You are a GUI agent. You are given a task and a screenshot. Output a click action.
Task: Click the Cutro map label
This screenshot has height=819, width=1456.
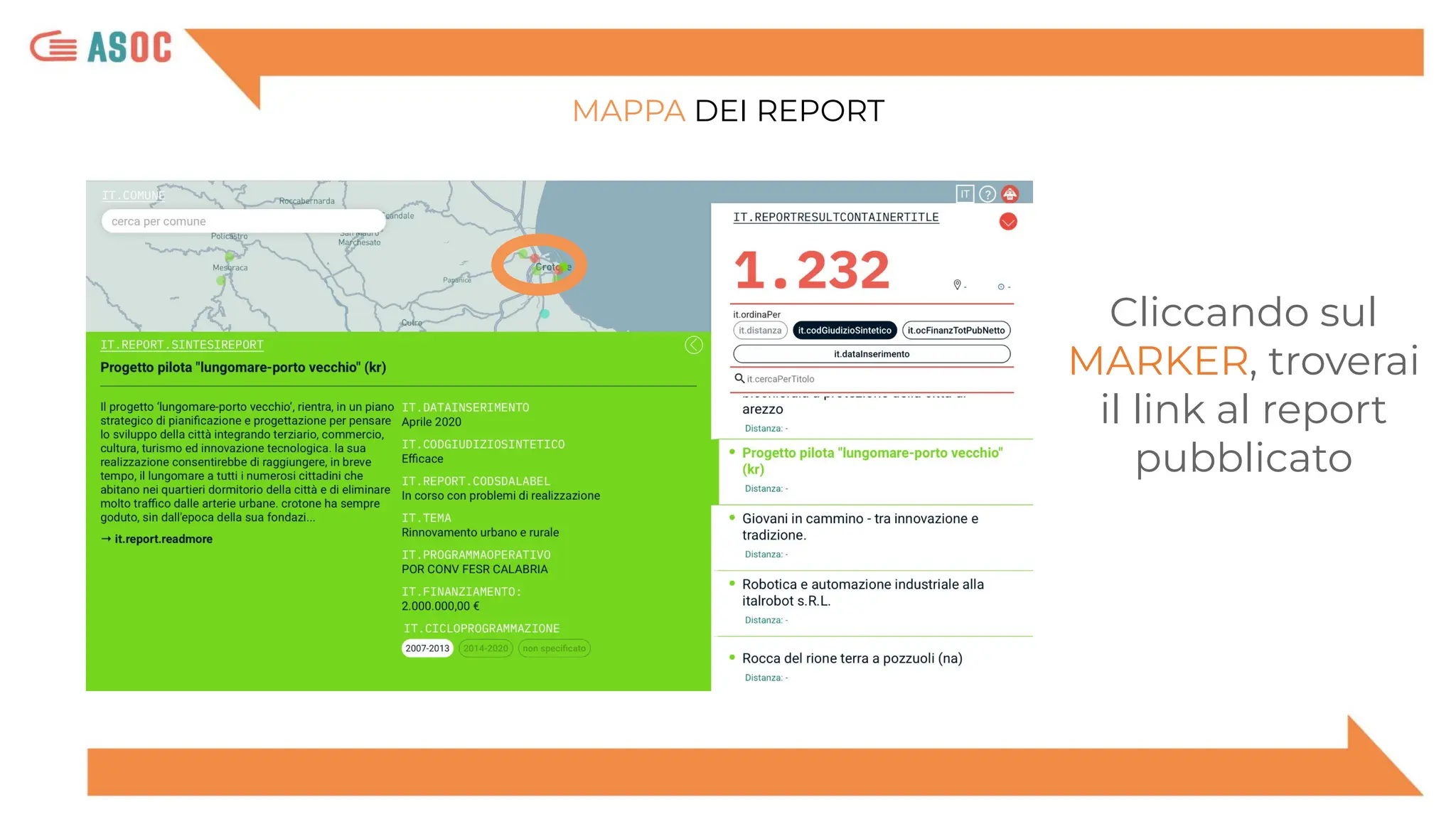pos(412,323)
